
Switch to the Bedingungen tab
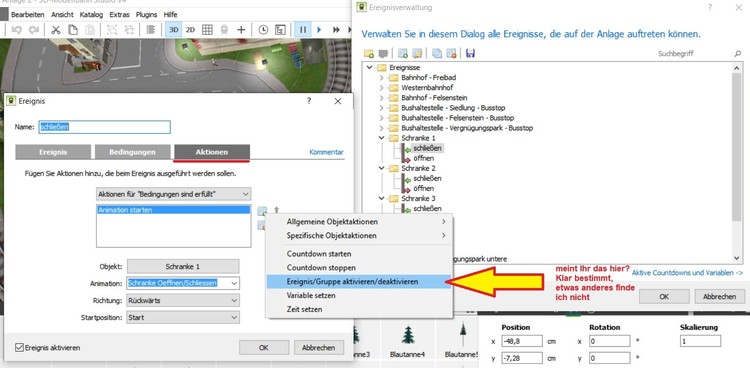[x=132, y=152]
